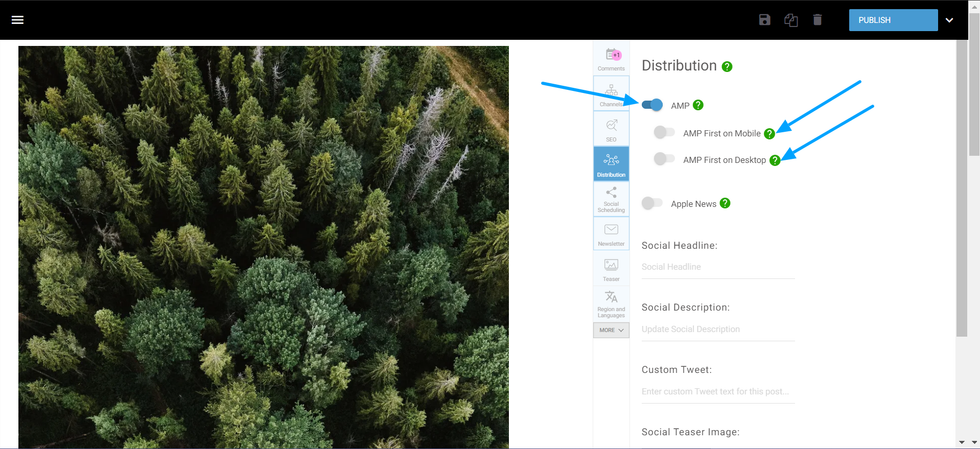Disable the AMP toggle
Screen dimensions: 980x449
click(x=652, y=105)
